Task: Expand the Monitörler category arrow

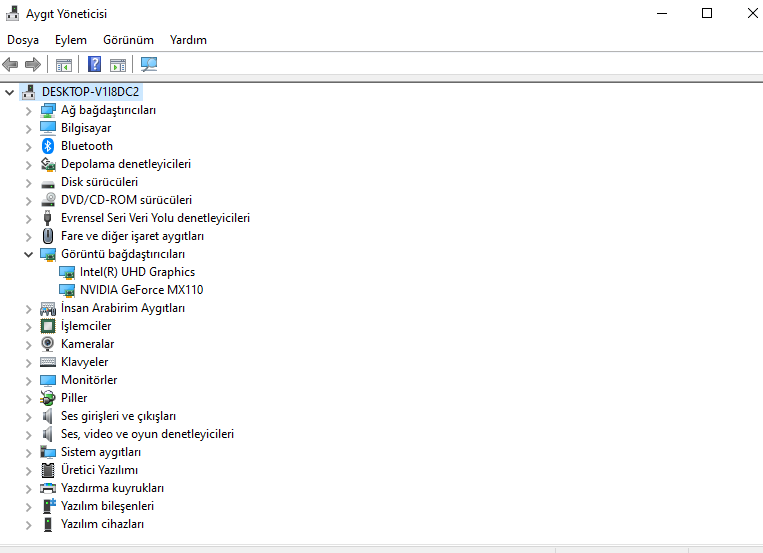Action: (x=29, y=381)
